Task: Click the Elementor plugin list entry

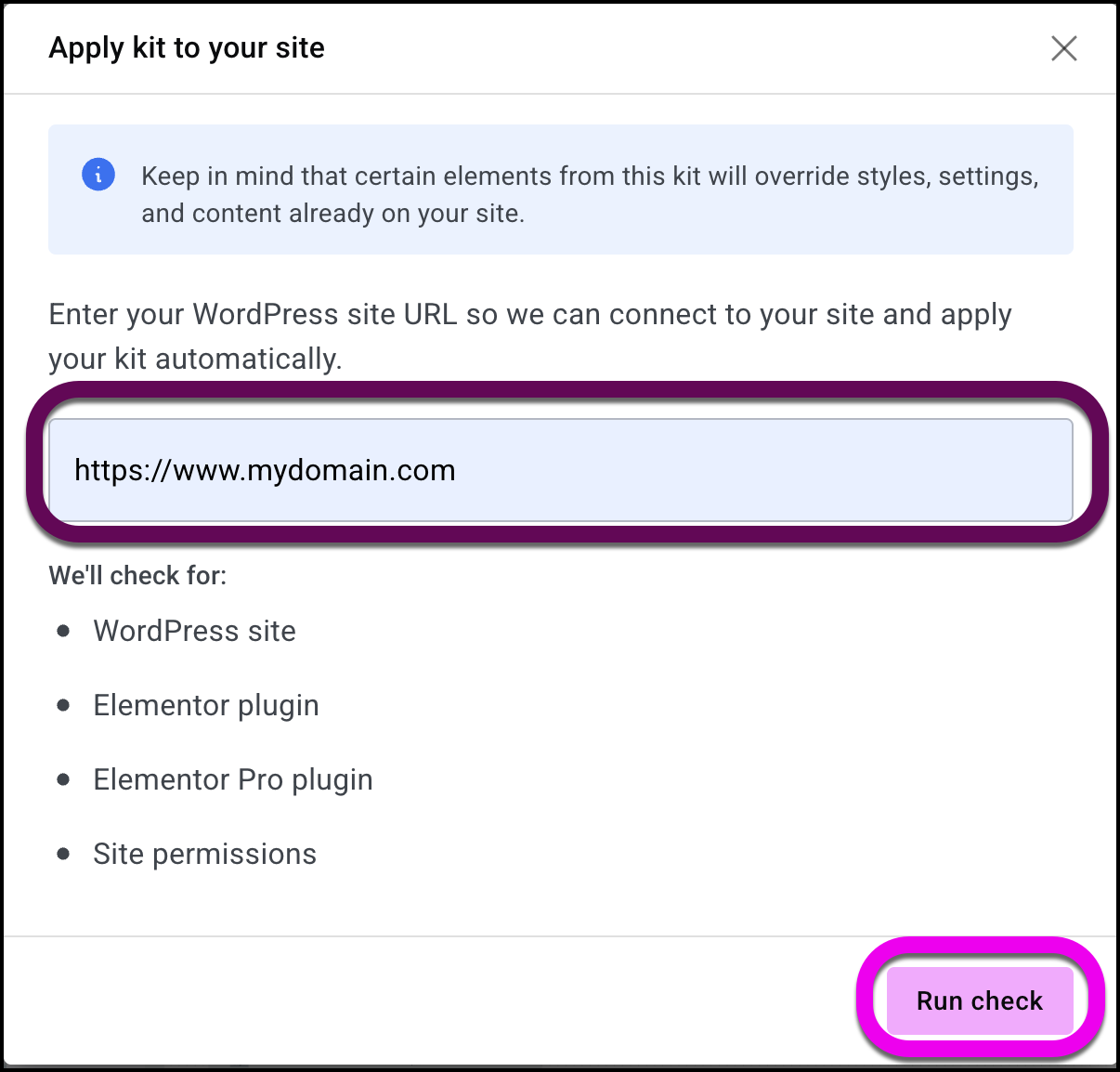Action: coord(205,705)
